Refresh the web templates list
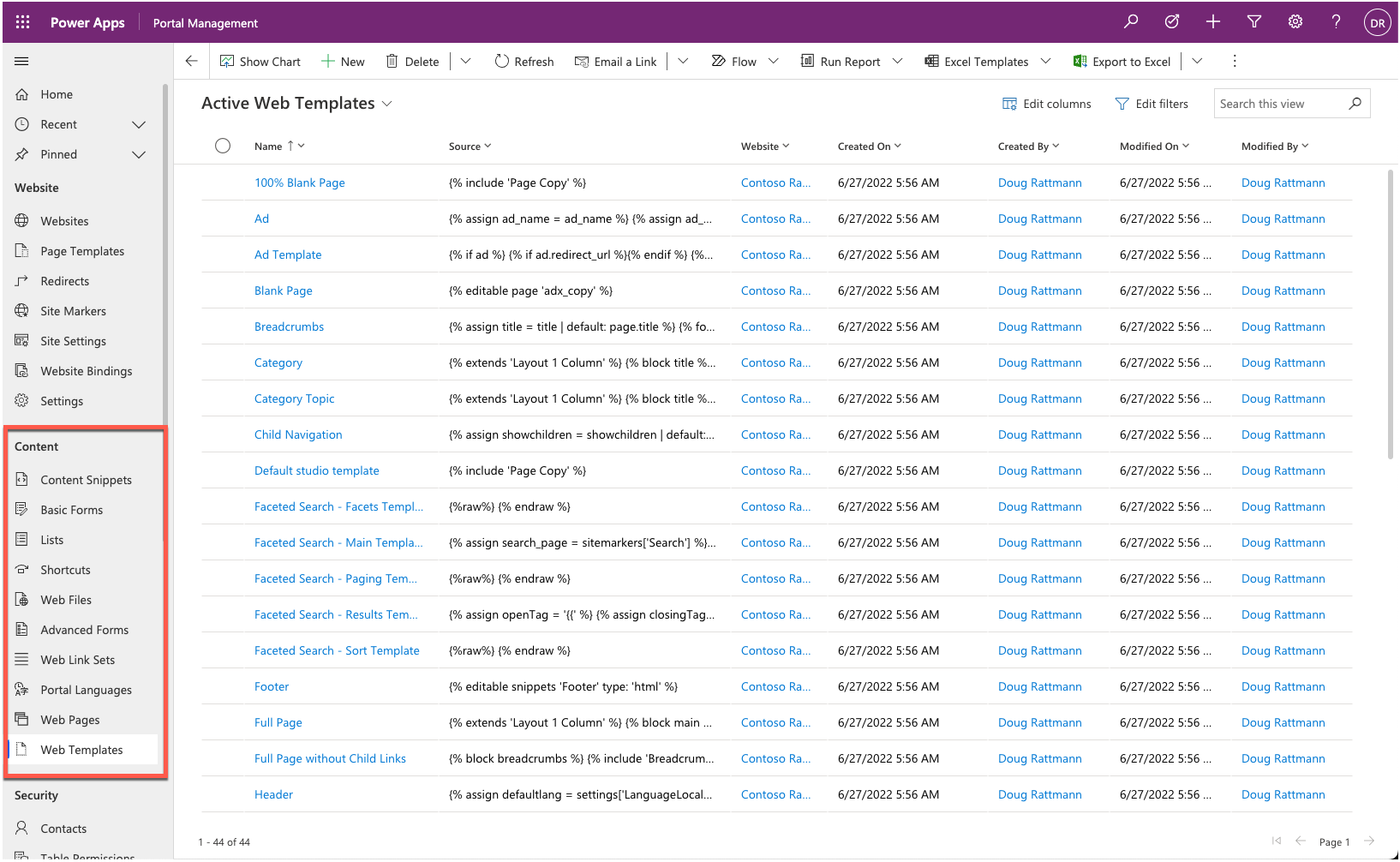The height and width of the screenshot is (862, 1400). 524,62
